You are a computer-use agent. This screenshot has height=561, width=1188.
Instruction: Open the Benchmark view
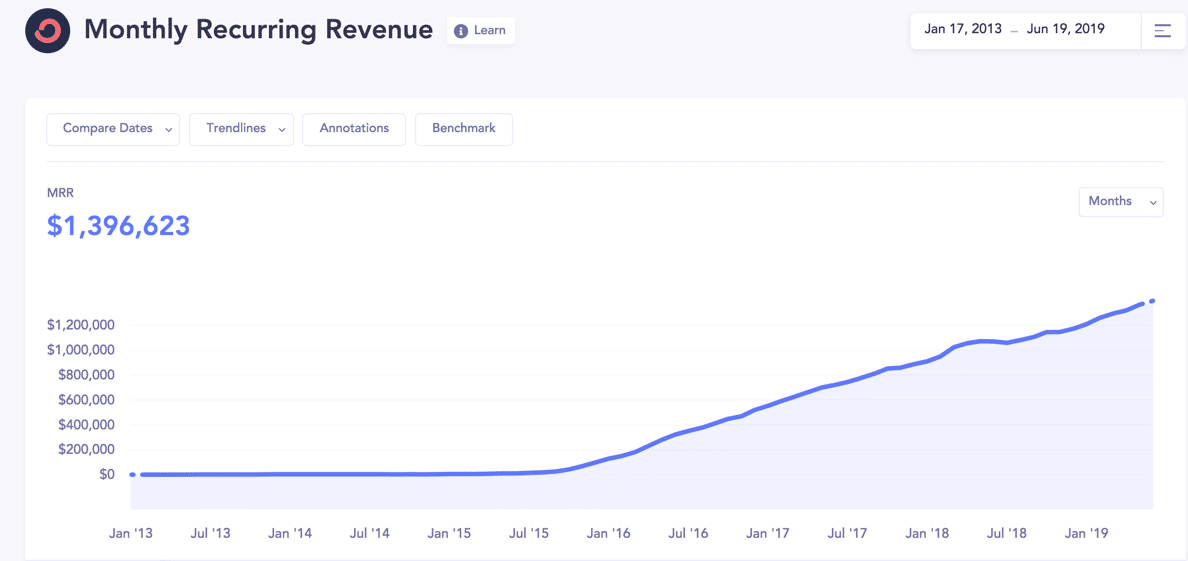(x=464, y=129)
